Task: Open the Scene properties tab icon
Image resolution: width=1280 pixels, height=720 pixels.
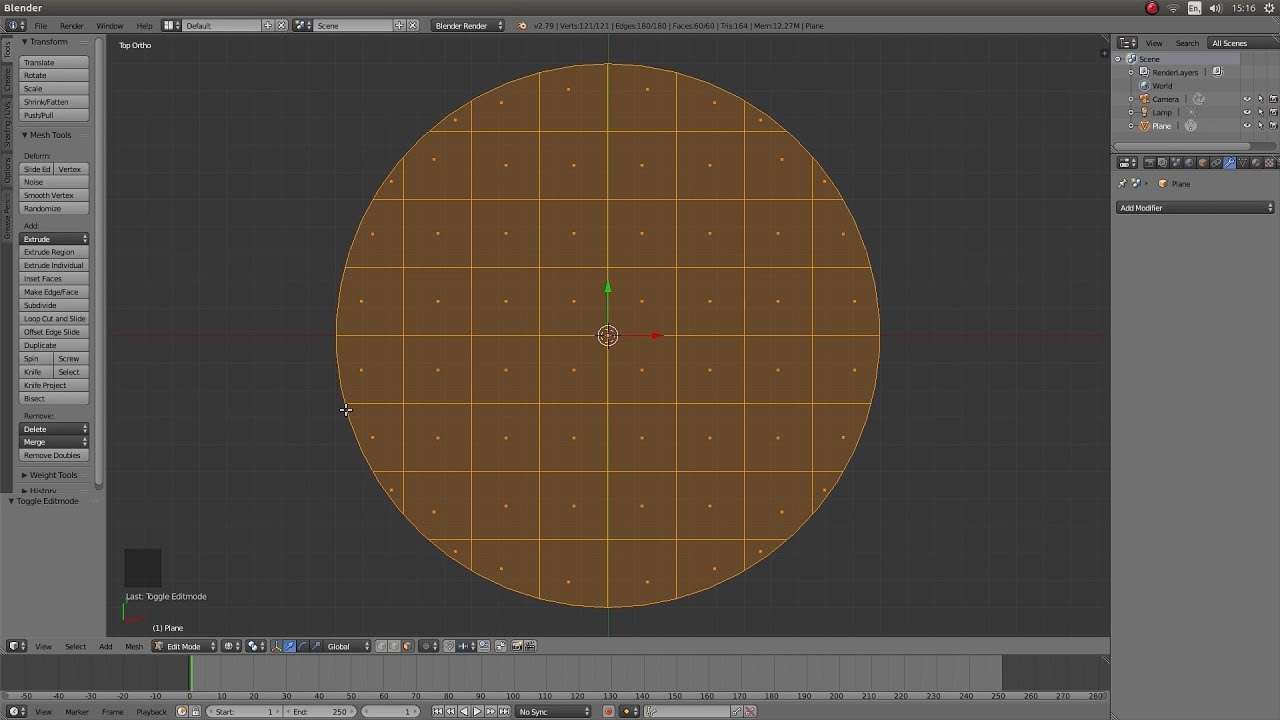Action: click(x=1176, y=162)
